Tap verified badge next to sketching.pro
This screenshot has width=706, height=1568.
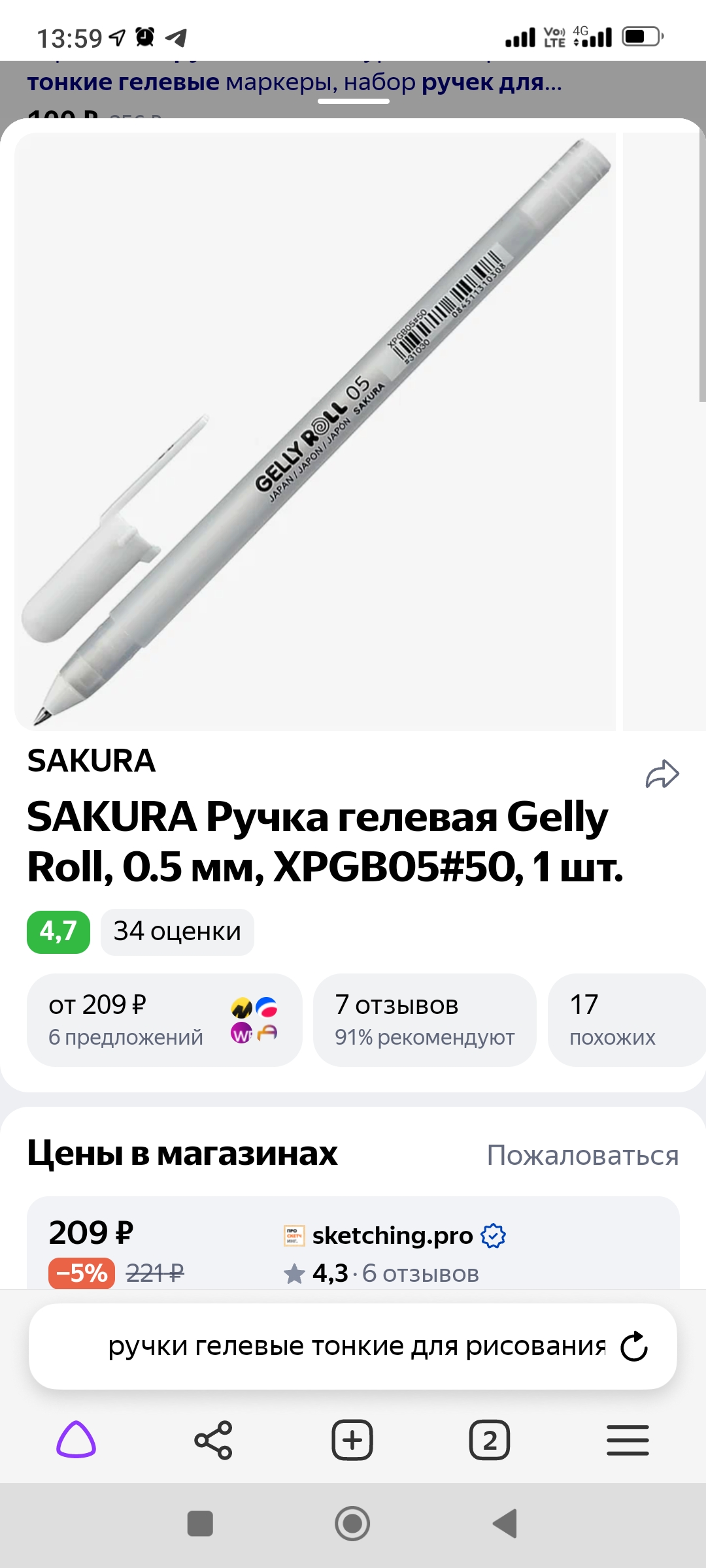coord(493,1235)
